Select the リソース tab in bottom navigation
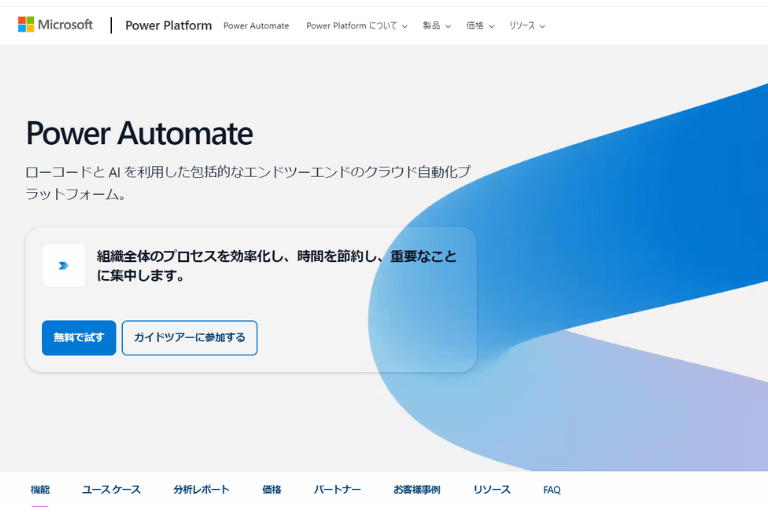Screen dimensions: 768x512 pyautogui.click(x=492, y=489)
